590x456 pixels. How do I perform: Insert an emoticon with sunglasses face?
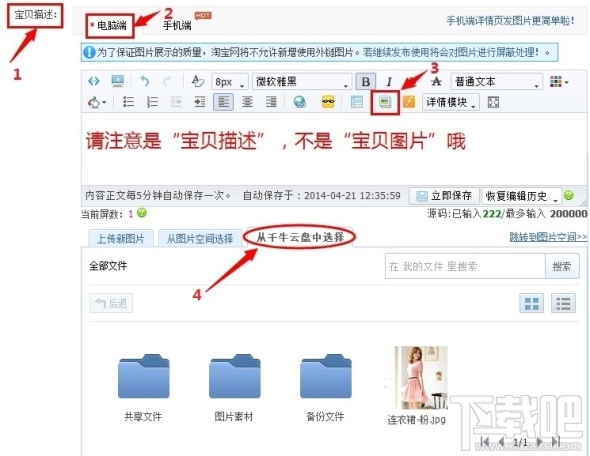[328, 102]
